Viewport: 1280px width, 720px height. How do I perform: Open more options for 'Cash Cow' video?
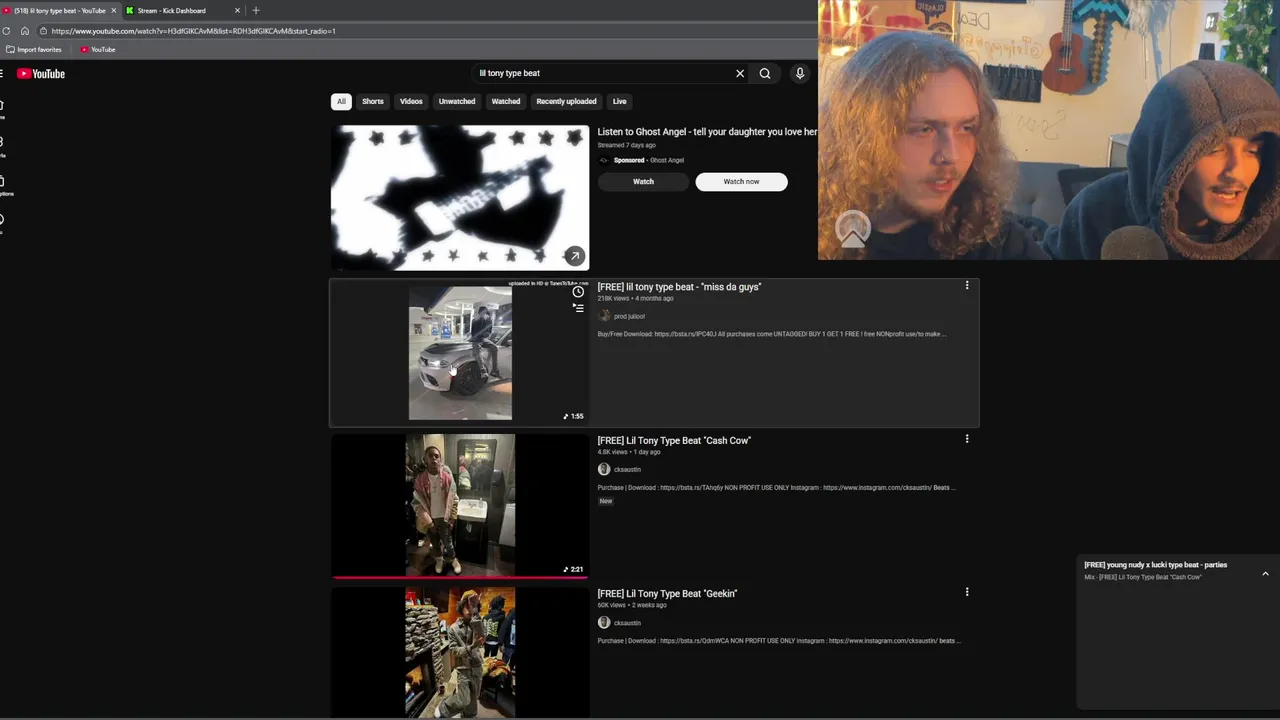pos(967,439)
